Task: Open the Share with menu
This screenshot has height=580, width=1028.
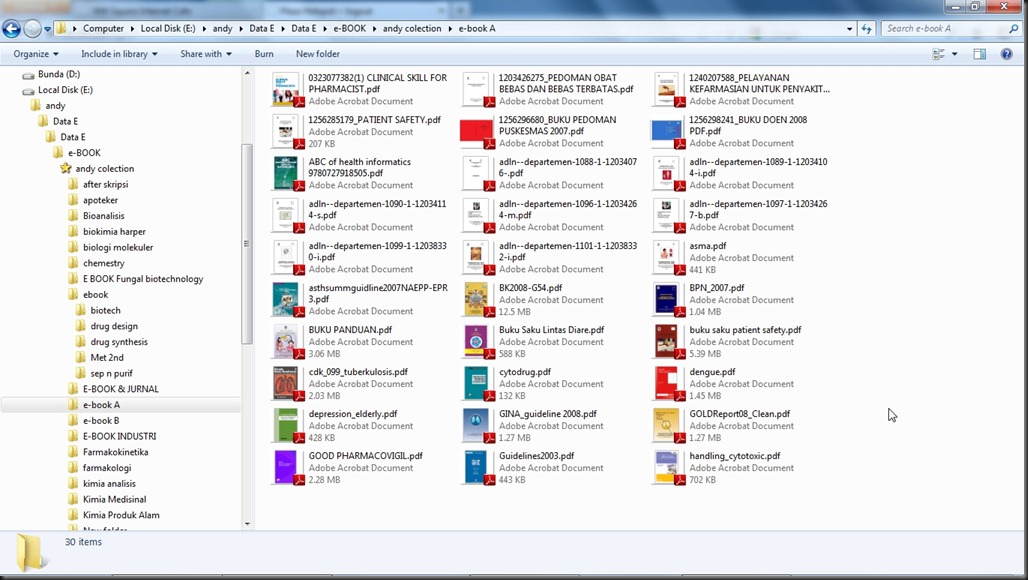Action: click(x=206, y=54)
